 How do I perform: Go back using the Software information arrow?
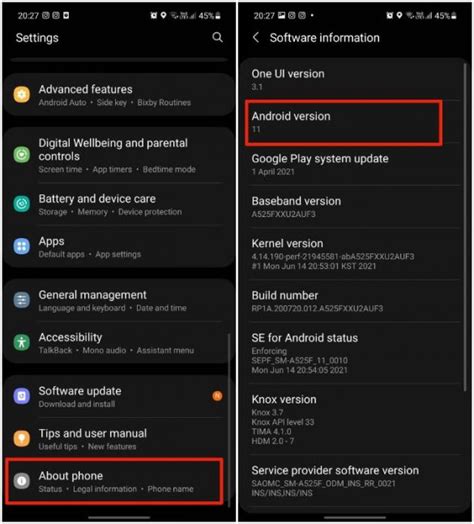[256, 37]
